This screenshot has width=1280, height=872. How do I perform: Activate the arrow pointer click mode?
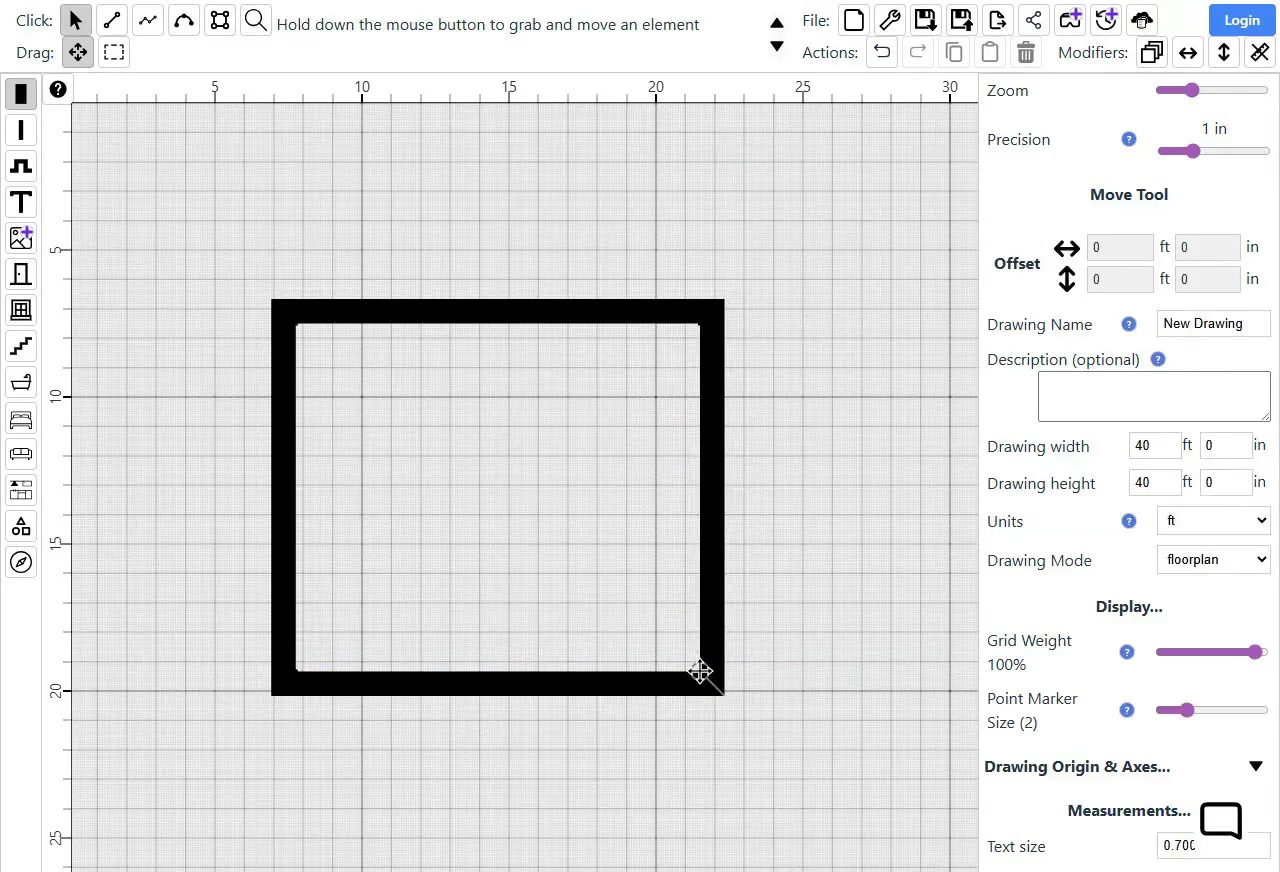pyautogui.click(x=76, y=20)
